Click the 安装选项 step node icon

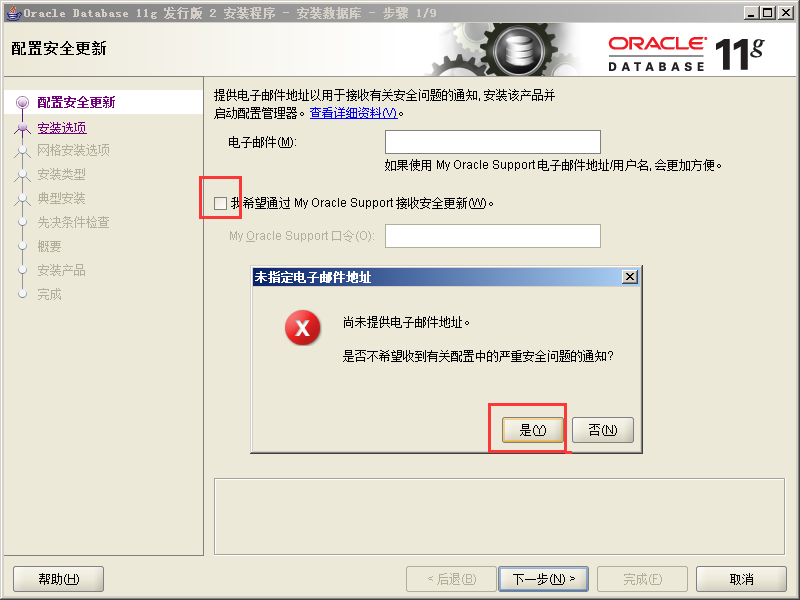(x=22, y=127)
